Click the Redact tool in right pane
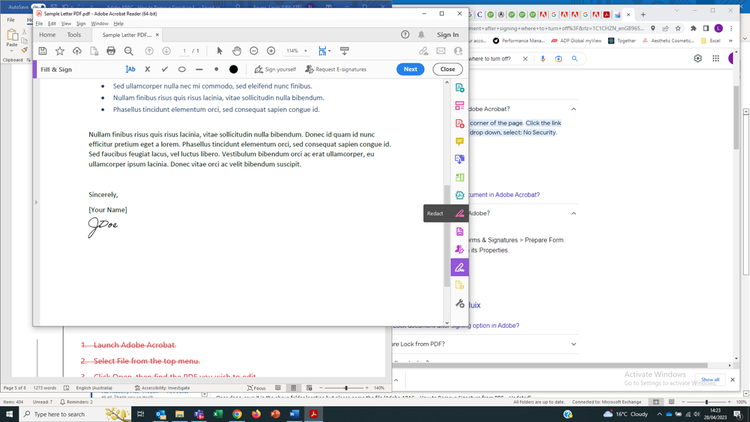This screenshot has height=422, width=750. point(460,213)
